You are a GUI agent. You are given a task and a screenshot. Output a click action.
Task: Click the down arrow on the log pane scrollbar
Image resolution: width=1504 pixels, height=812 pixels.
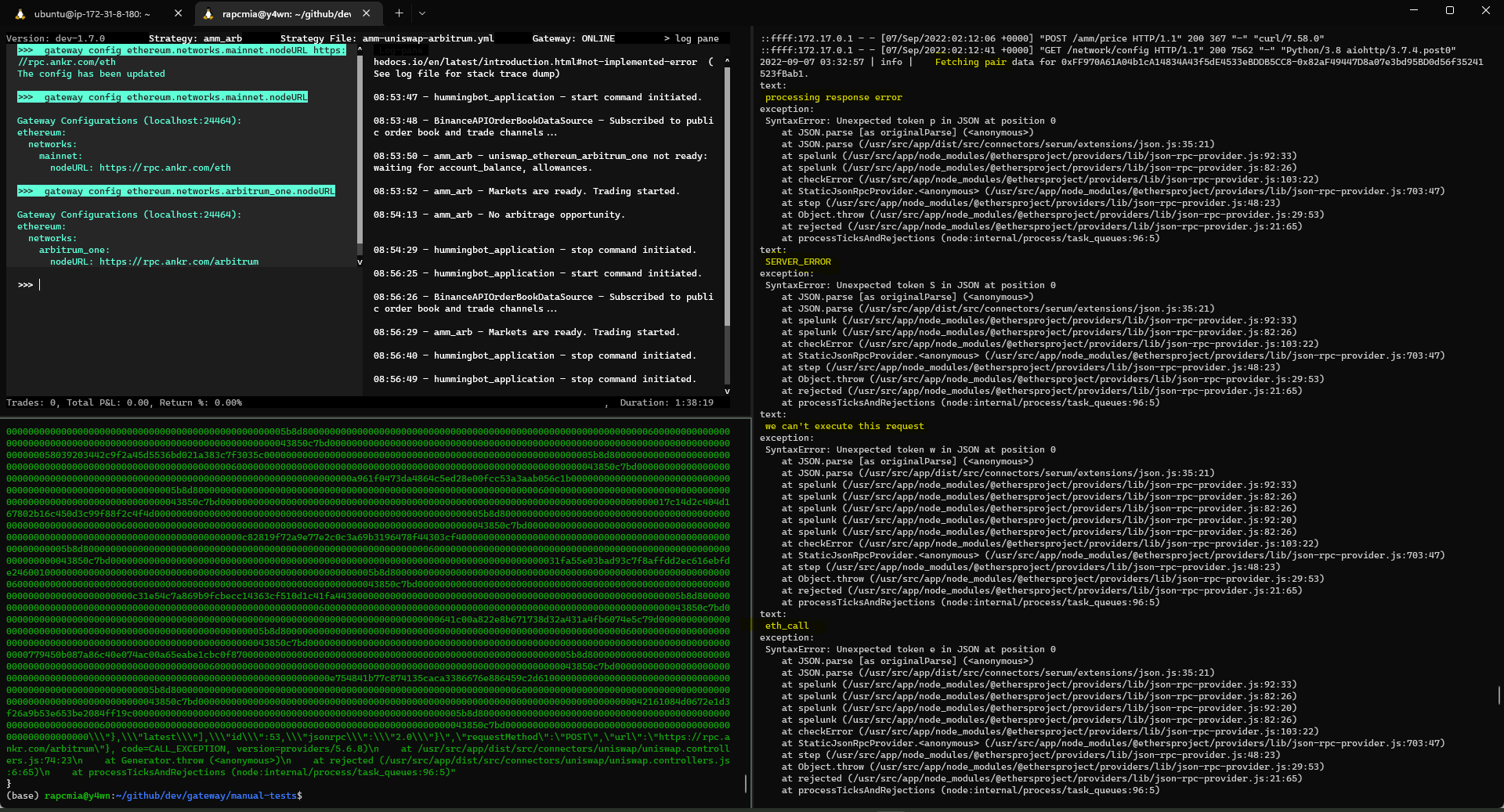coord(727,392)
